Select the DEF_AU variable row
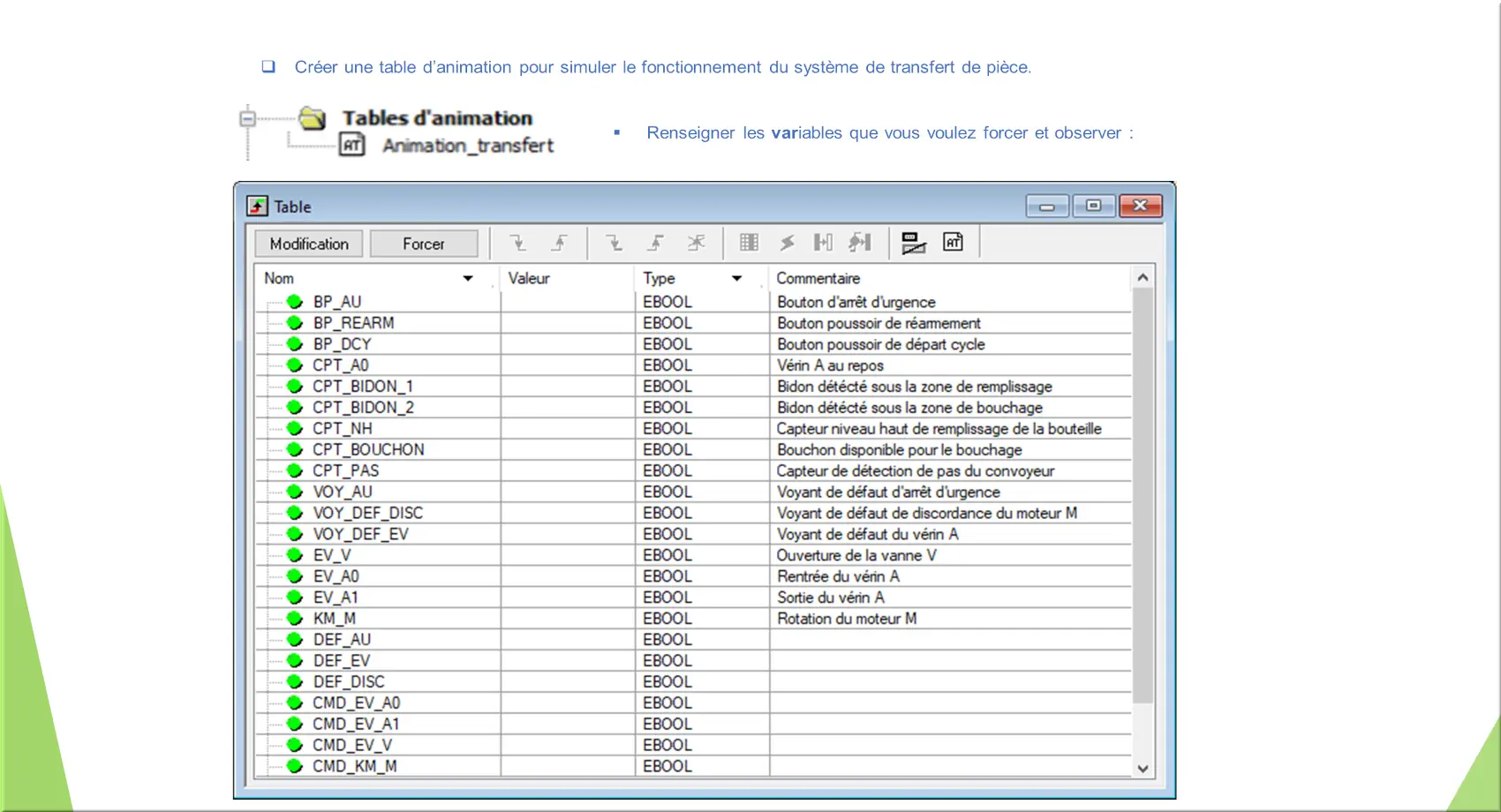This screenshot has height=812, width=1501. pyautogui.click(x=693, y=640)
